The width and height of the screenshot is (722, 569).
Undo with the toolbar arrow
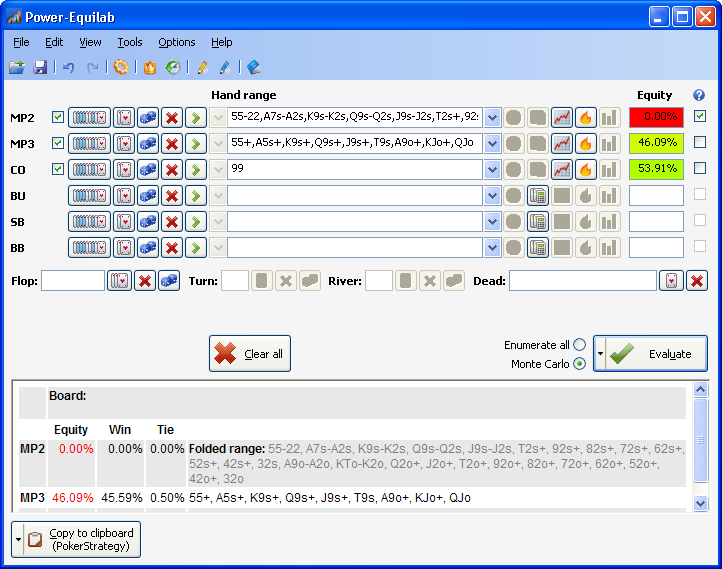(69, 68)
